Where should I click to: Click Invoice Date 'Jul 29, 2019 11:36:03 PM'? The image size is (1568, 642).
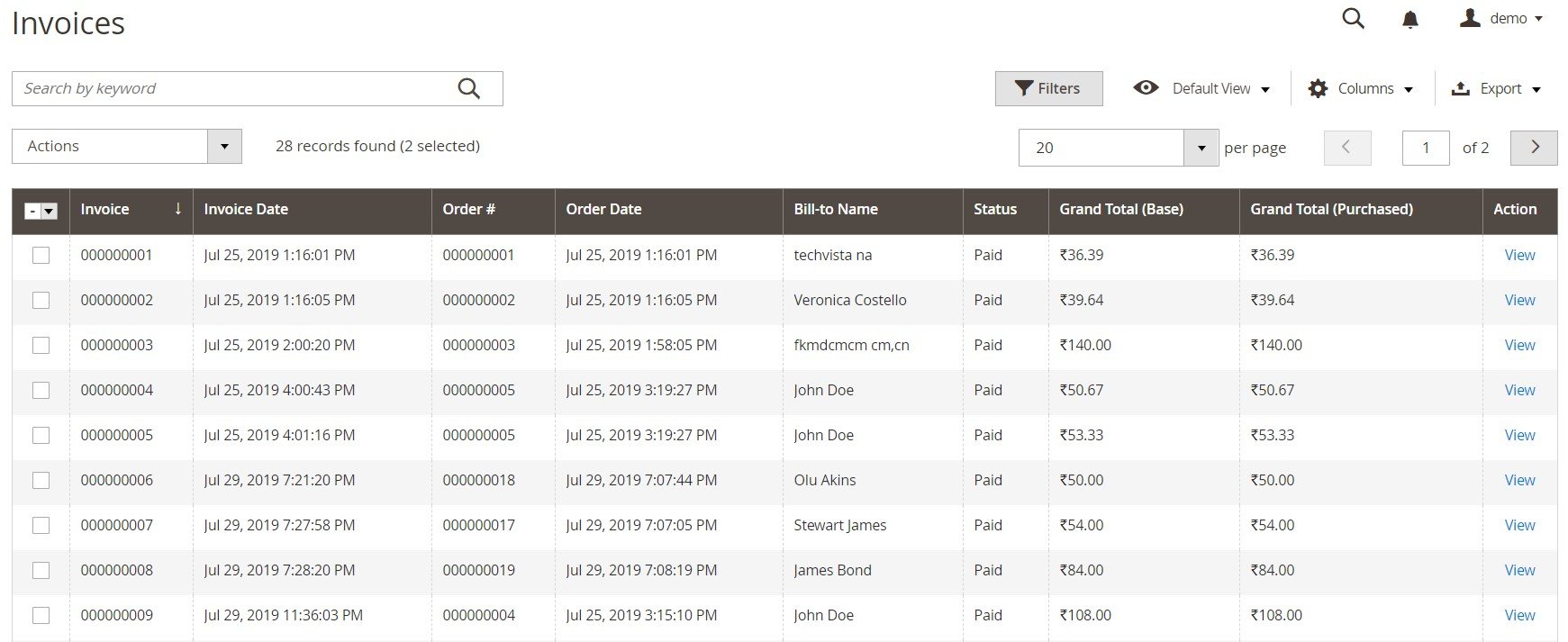point(284,616)
